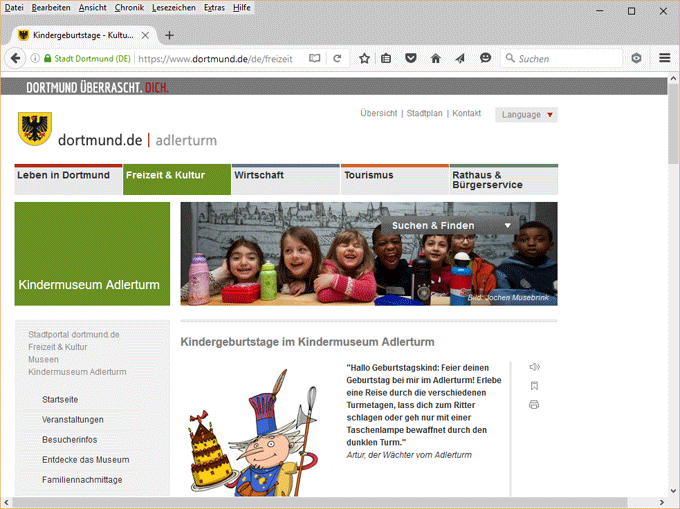This screenshot has width=680, height=509.
Task: Click the paper plane share icon
Action: pyautogui.click(x=460, y=58)
